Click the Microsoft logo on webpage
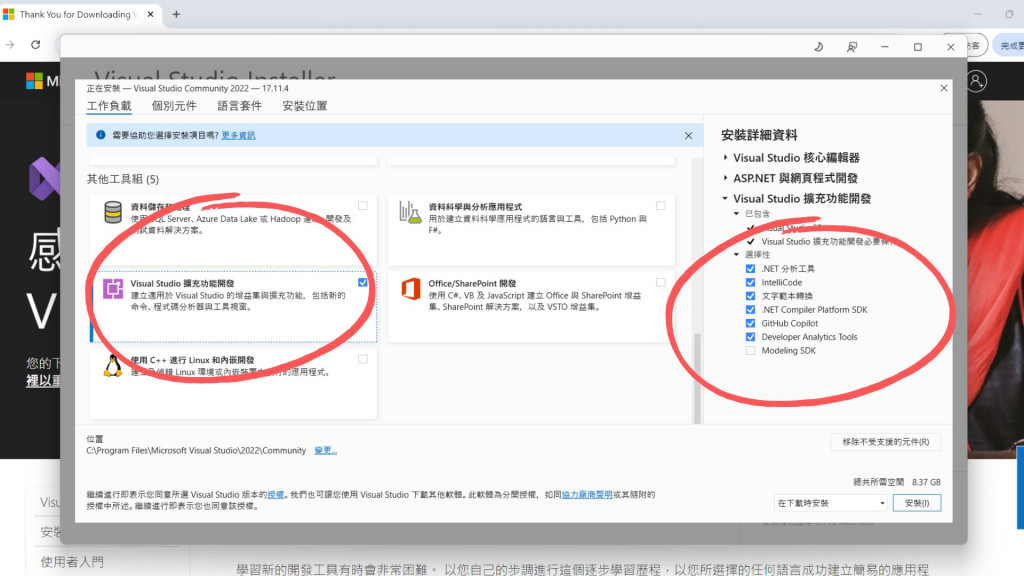 pyautogui.click(x=34, y=81)
